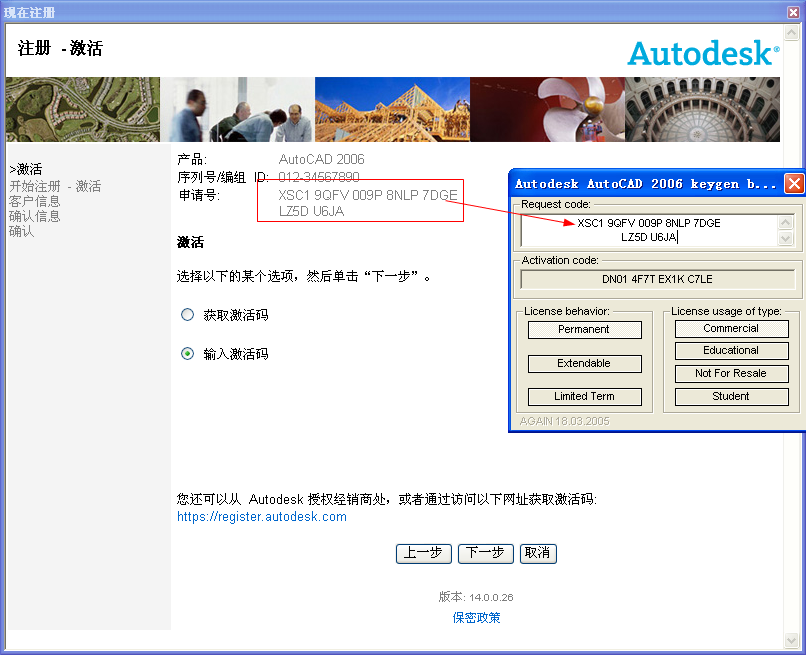
Task: Close the 现在注册 registration window
Action: click(x=793, y=12)
